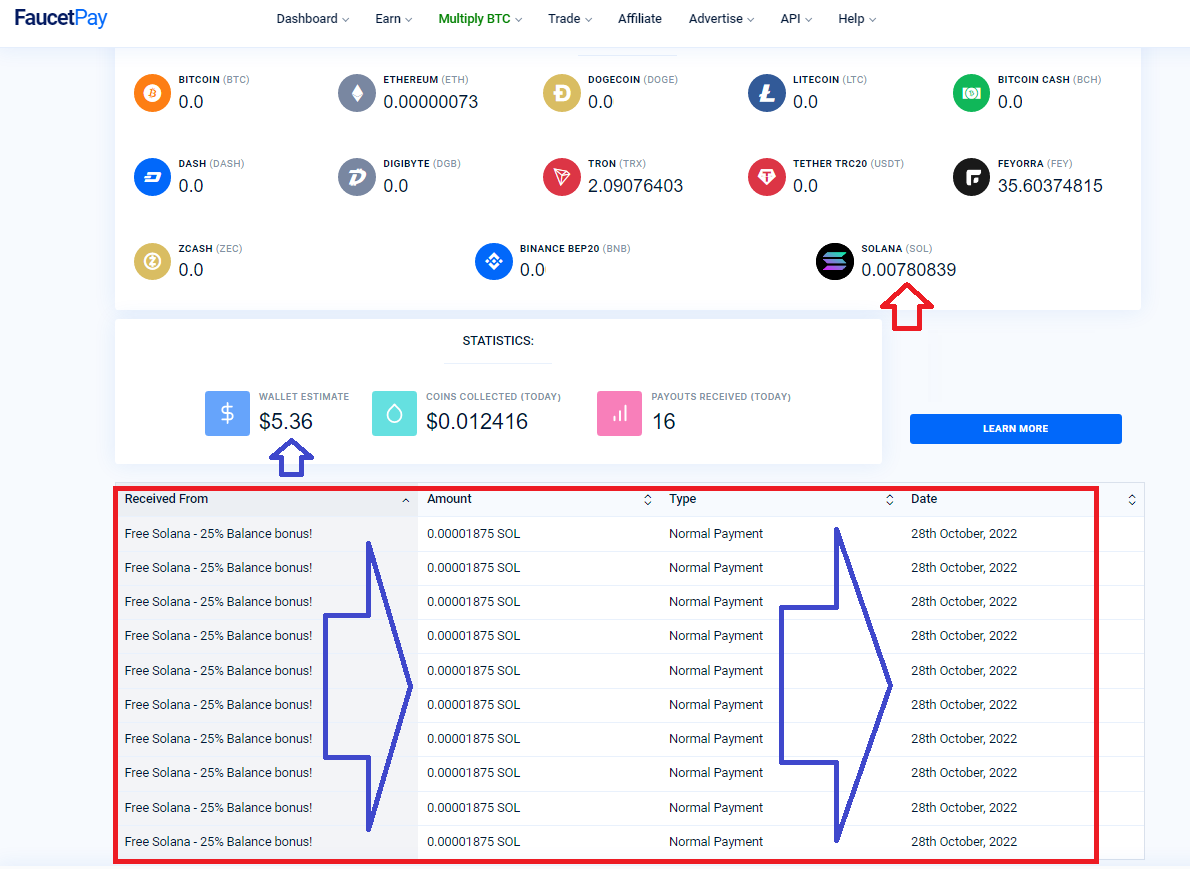Open the Help dropdown menu
This screenshot has height=869, width=1190.
(857, 19)
